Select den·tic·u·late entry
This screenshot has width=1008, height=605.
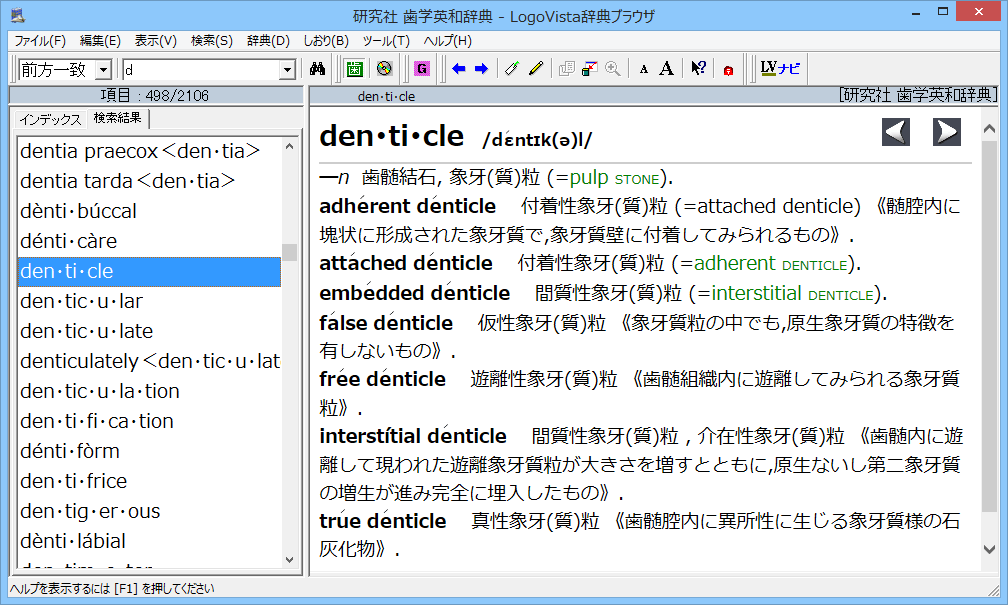click(149, 331)
